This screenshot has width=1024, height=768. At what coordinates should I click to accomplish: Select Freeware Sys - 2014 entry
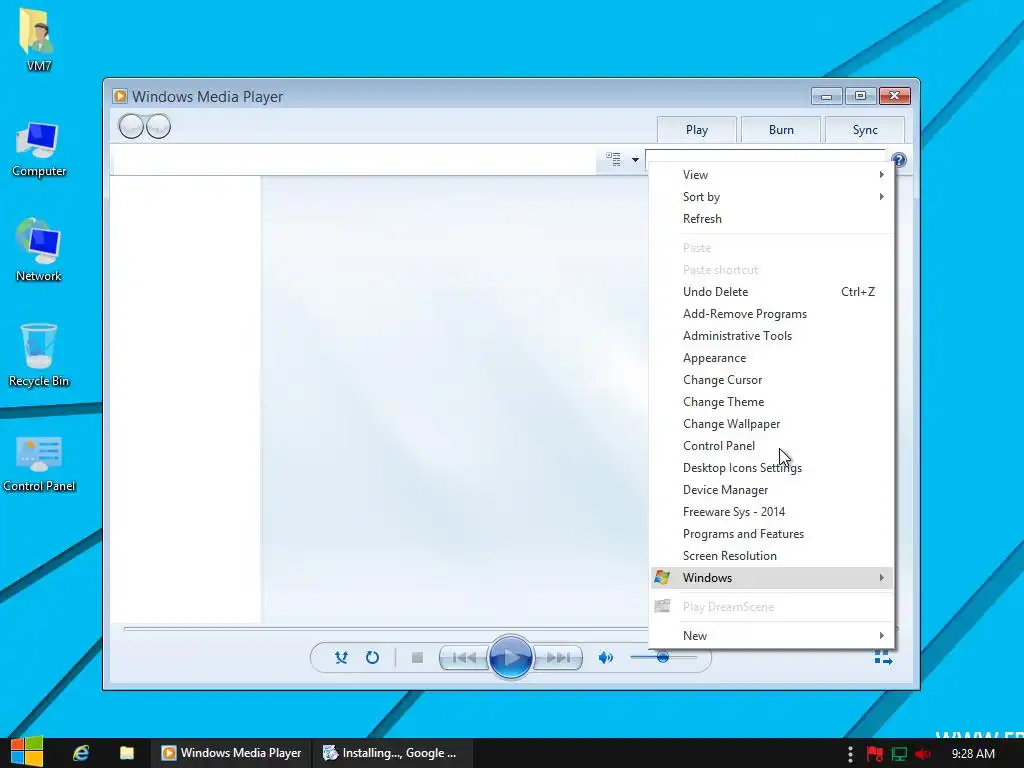(772, 512)
